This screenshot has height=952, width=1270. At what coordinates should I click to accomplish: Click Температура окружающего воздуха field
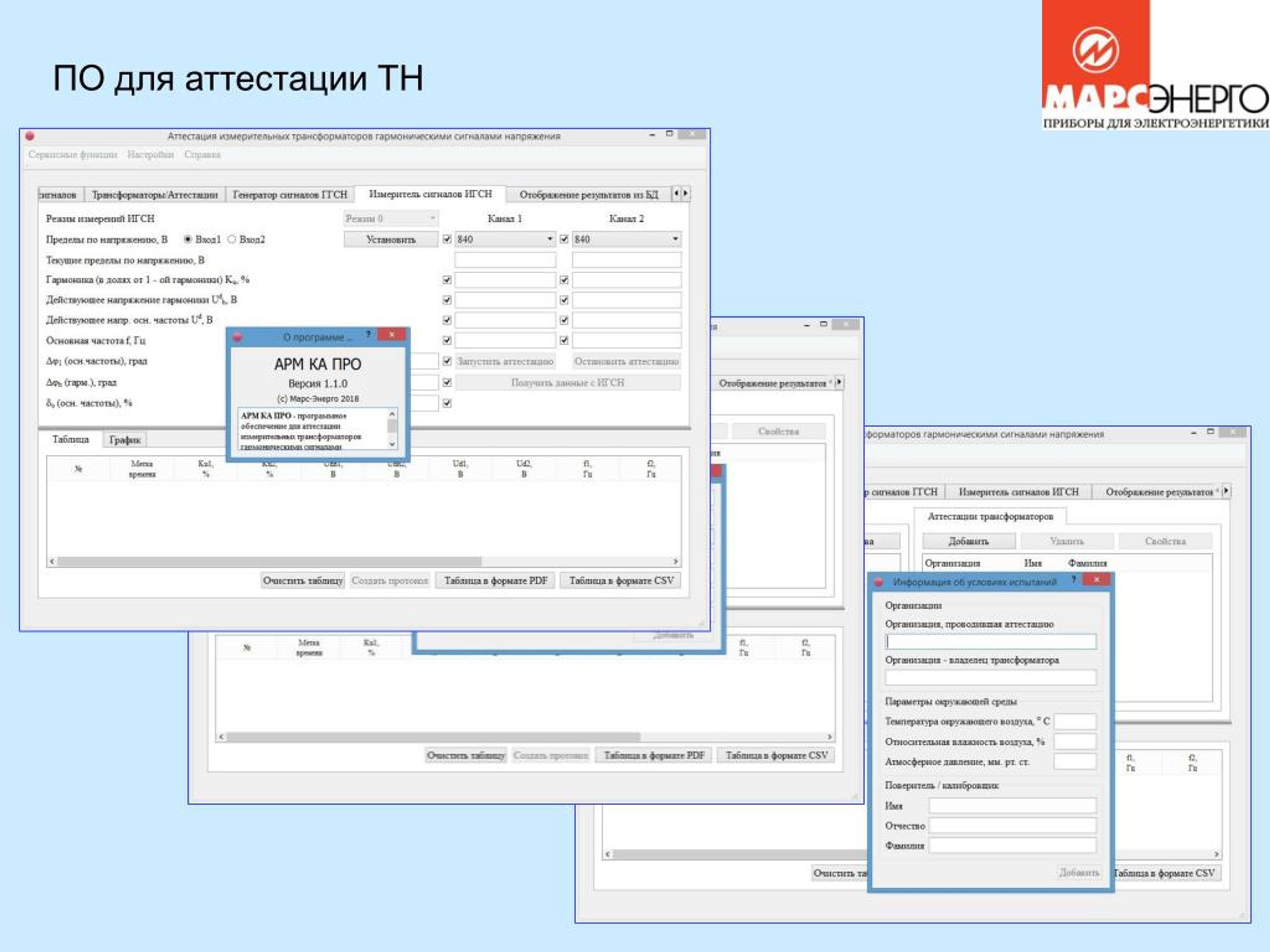point(1075,721)
